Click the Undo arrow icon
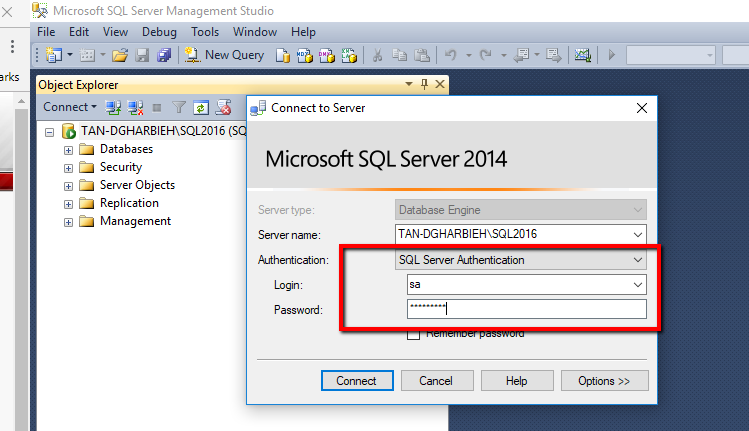Image resolution: width=749 pixels, height=431 pixels. [450, 55]
